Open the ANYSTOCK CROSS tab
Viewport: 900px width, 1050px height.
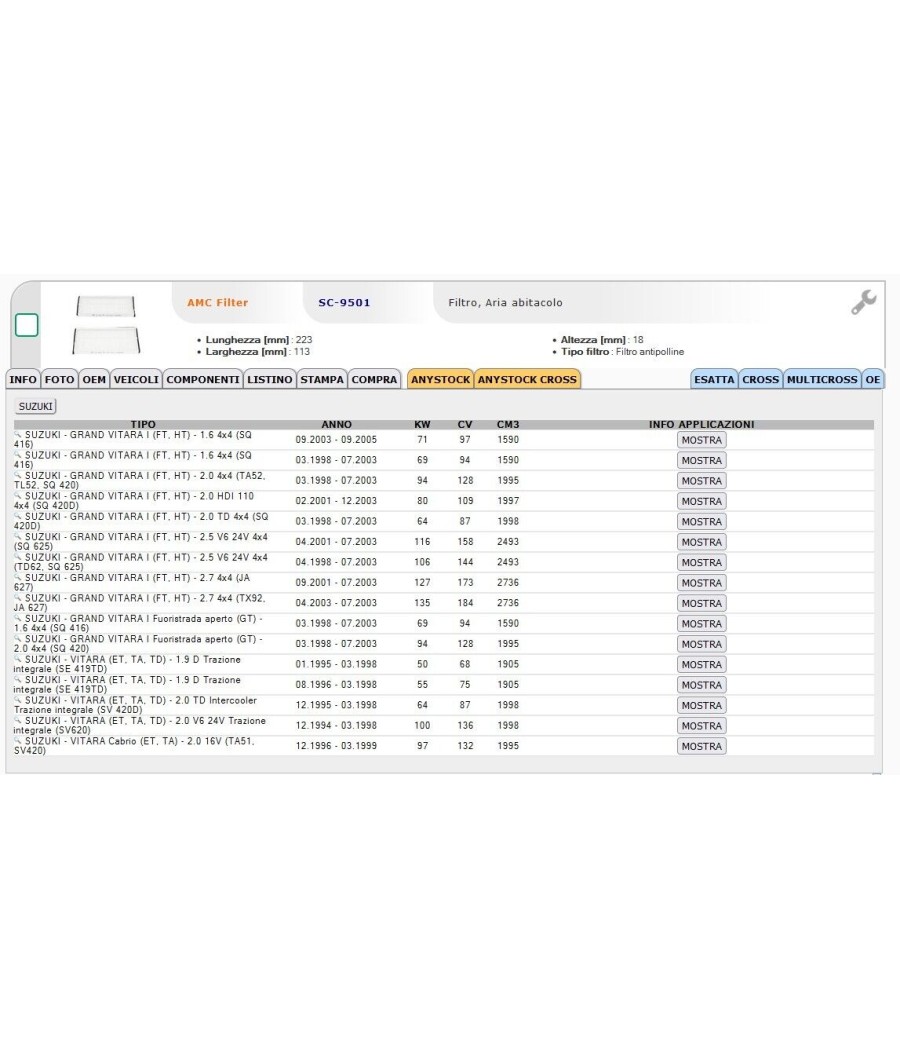coord(527,380)
